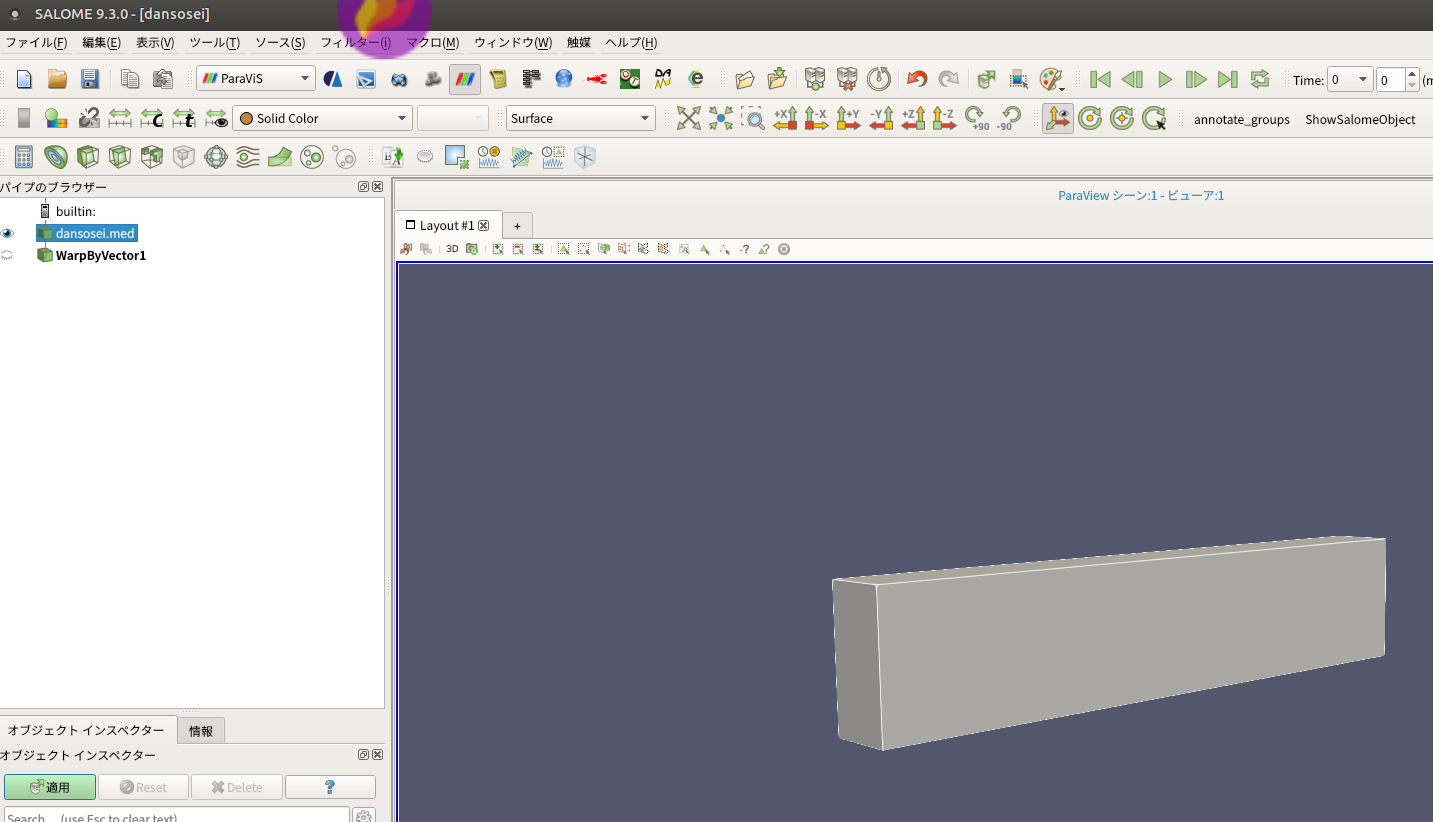Toggle visibility eye of WarpByVector1
1433x822 pixels.
pyautogui.click(x=8, y=255)
